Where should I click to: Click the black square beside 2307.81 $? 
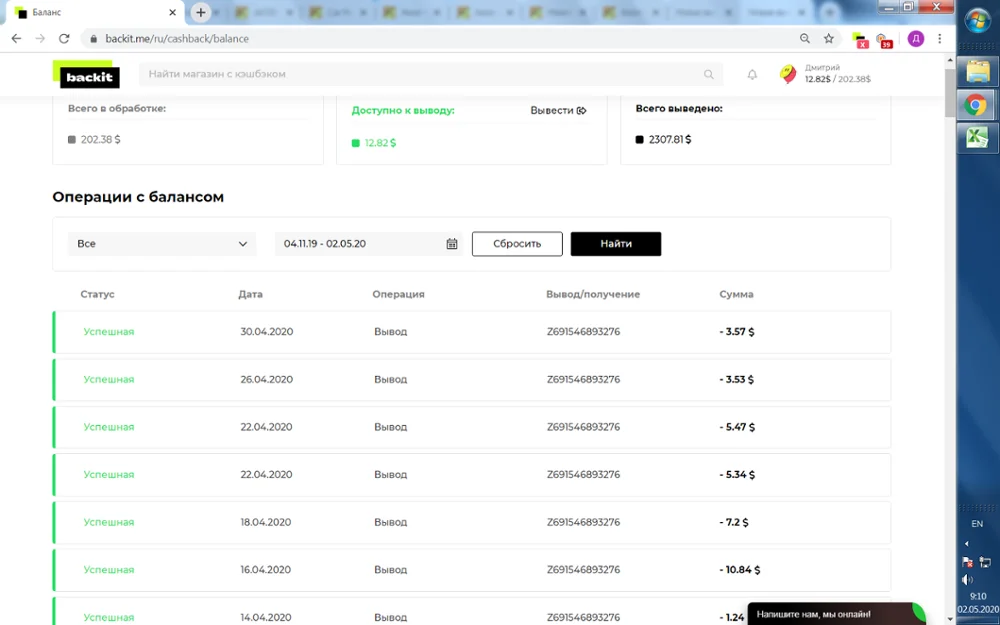click(640, 140)
